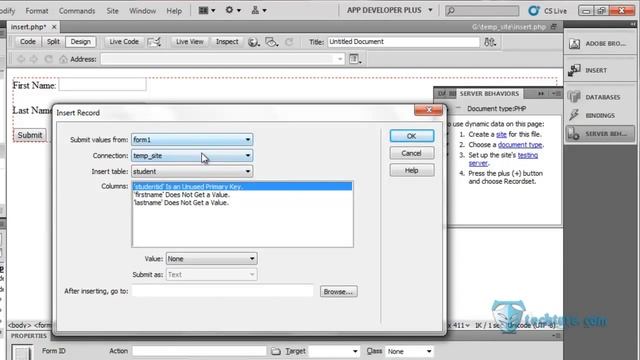Open the Address bar dropdown arrow
The width and height of the screenshot is (640, 360).
coord(340,59)
